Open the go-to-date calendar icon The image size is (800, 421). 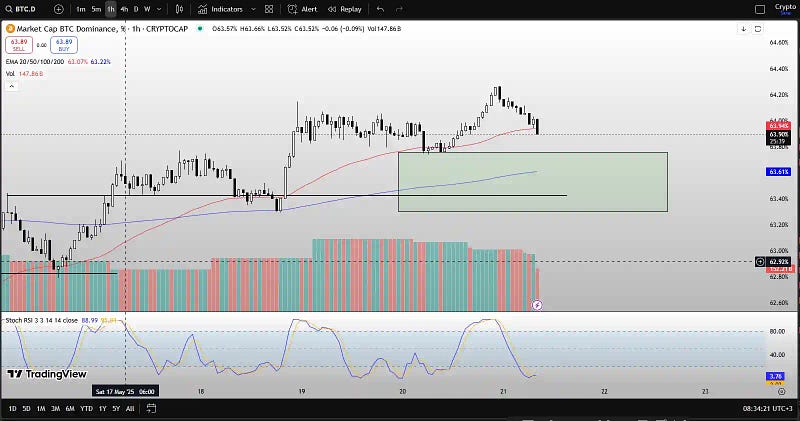[x=151, y=408]
